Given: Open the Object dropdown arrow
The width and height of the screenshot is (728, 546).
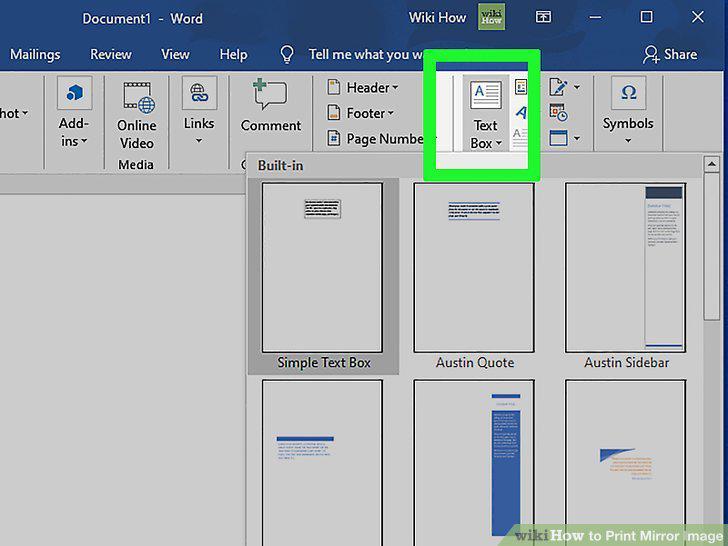Looking at the screenshot, I should click(576, 138).
